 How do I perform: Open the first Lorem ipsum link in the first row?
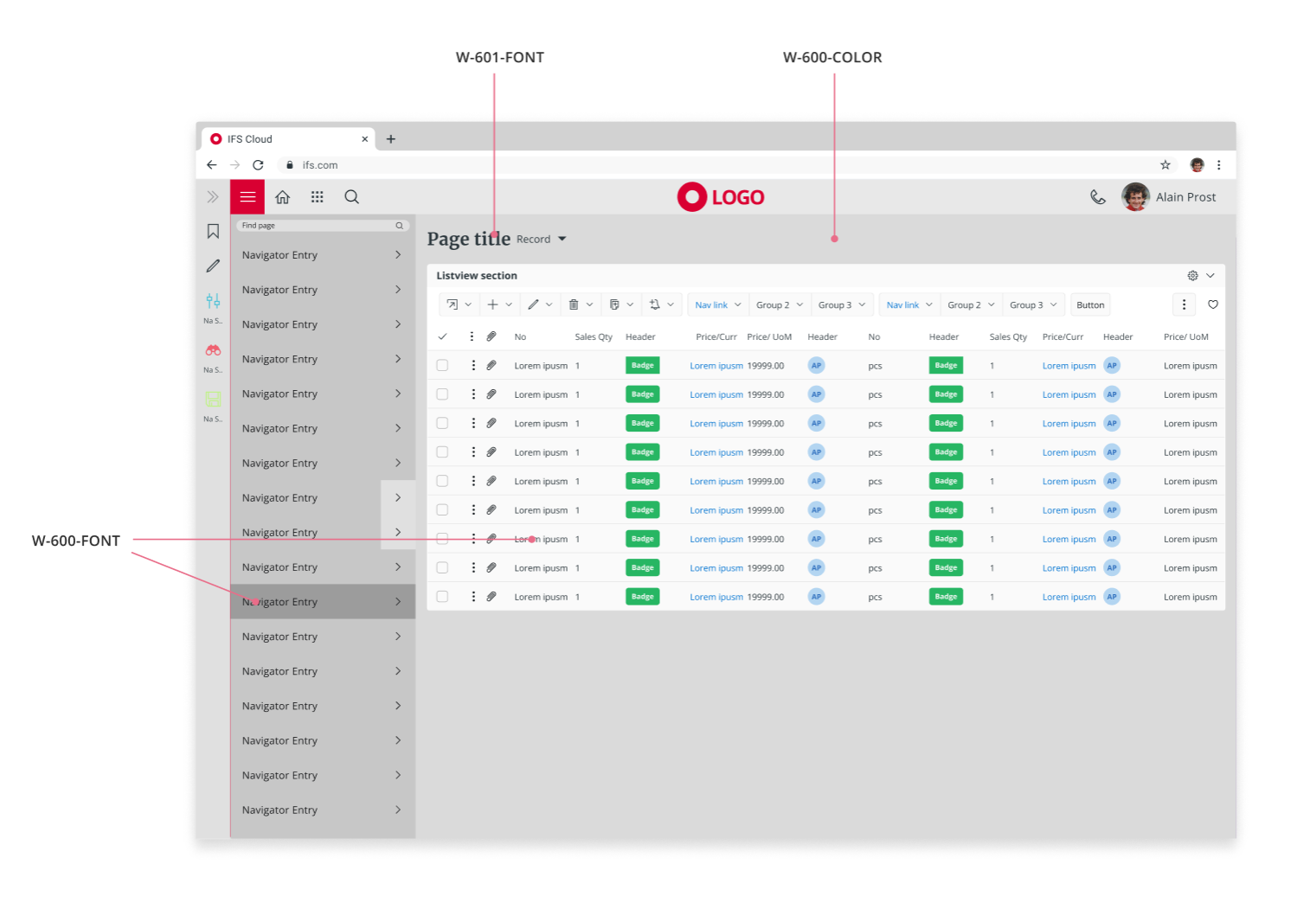coord(716,366)
